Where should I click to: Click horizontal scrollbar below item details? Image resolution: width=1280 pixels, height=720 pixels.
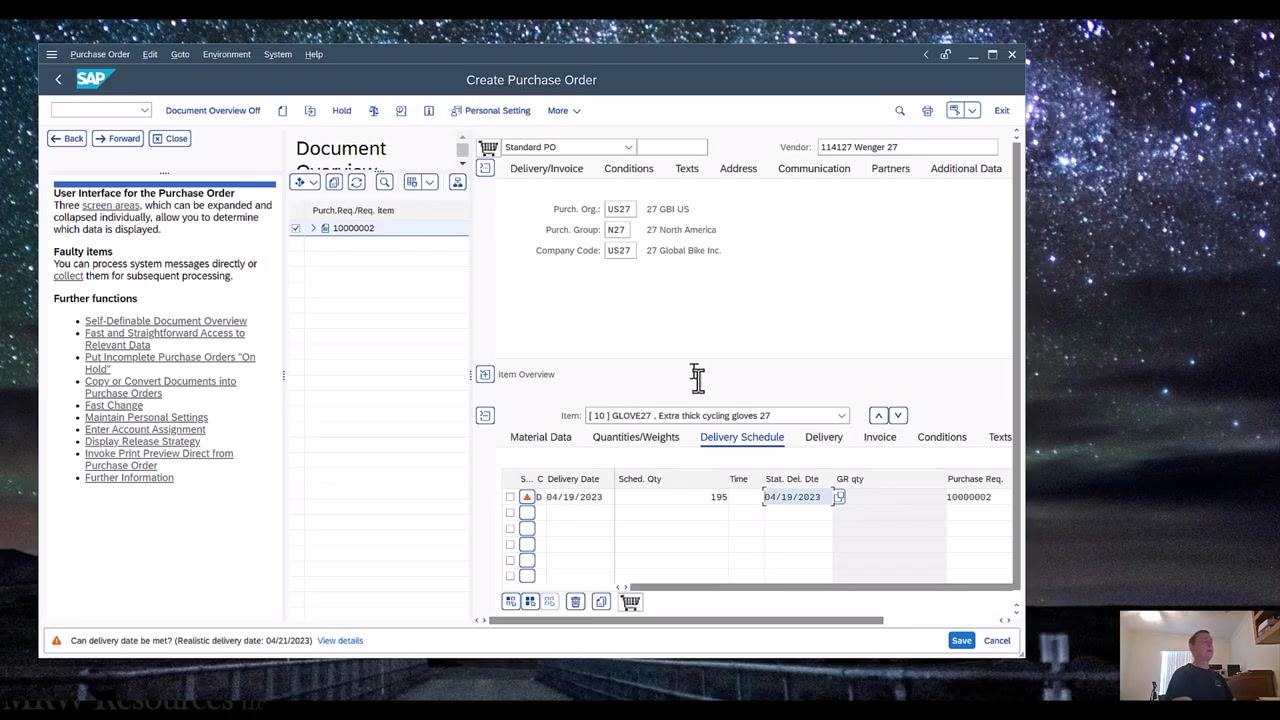pos(686,620)
